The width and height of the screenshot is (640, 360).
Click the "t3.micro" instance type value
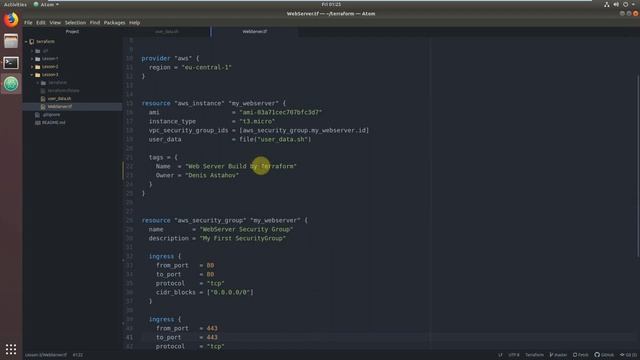click(x=257, y=121)
